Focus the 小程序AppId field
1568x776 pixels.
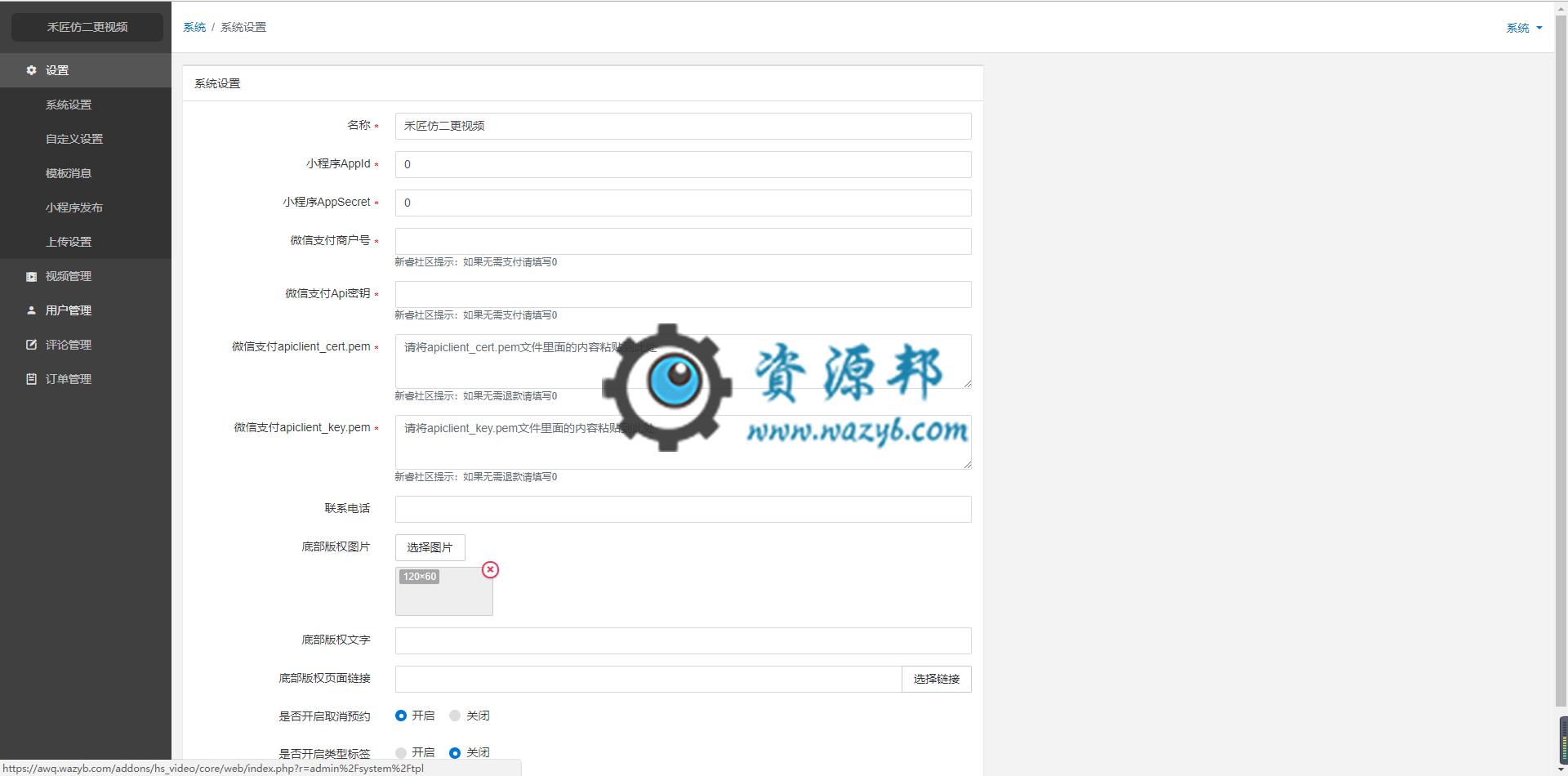(x=684, y=164)
